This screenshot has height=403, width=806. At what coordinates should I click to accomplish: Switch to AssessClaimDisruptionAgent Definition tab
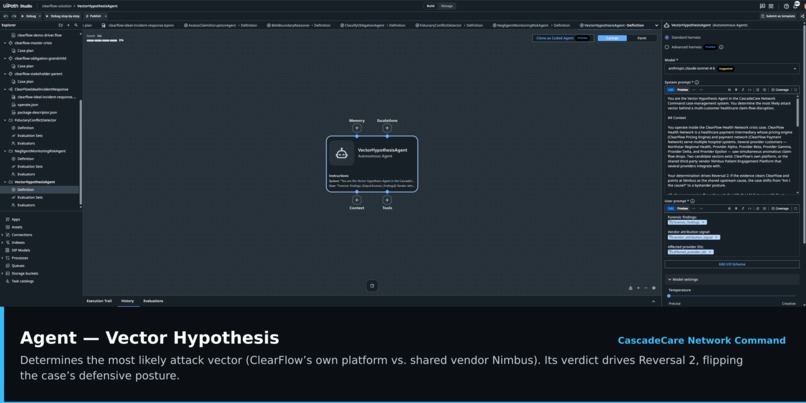[223, 25]
